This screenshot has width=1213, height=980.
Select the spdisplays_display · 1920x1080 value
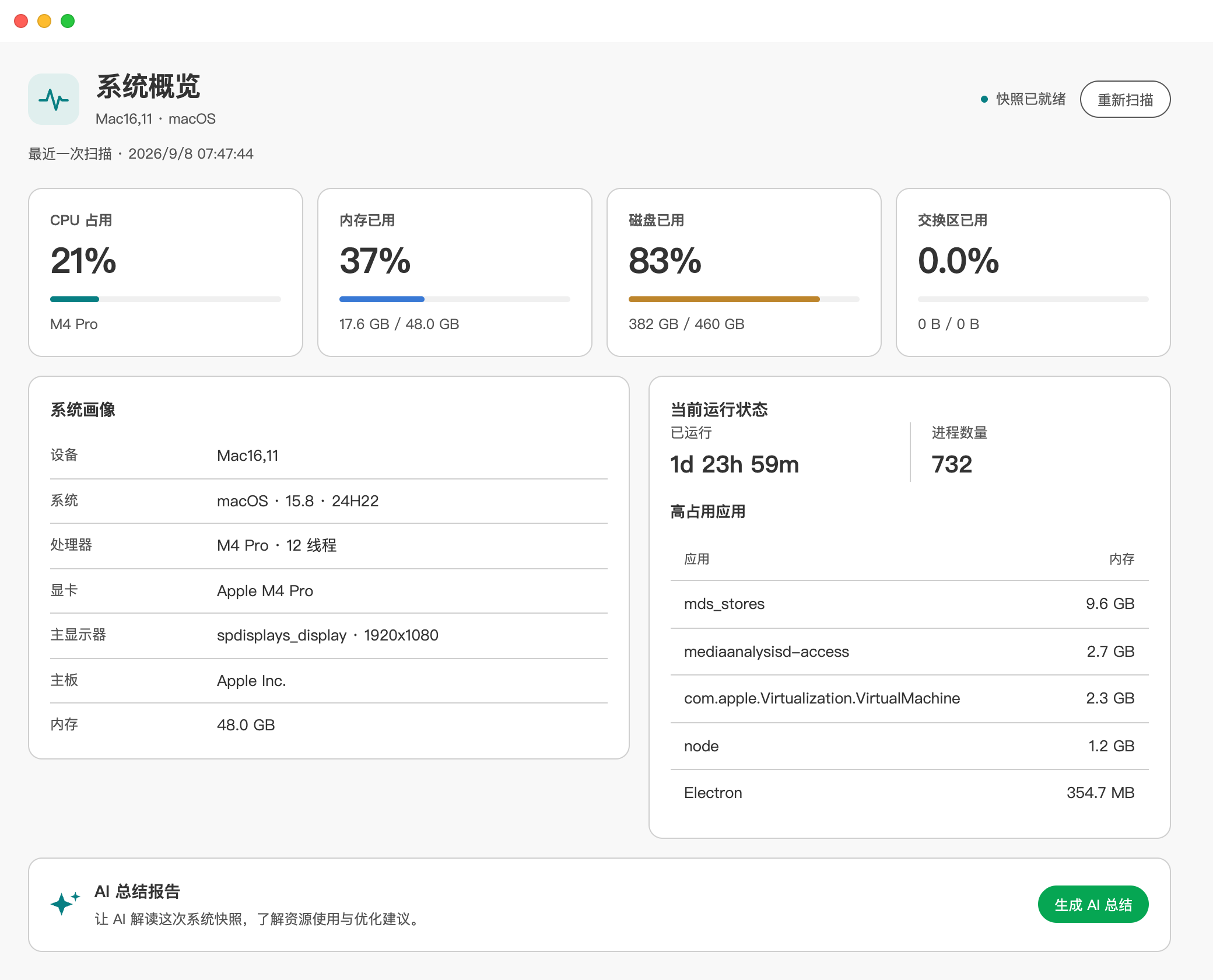pos(327,635)
